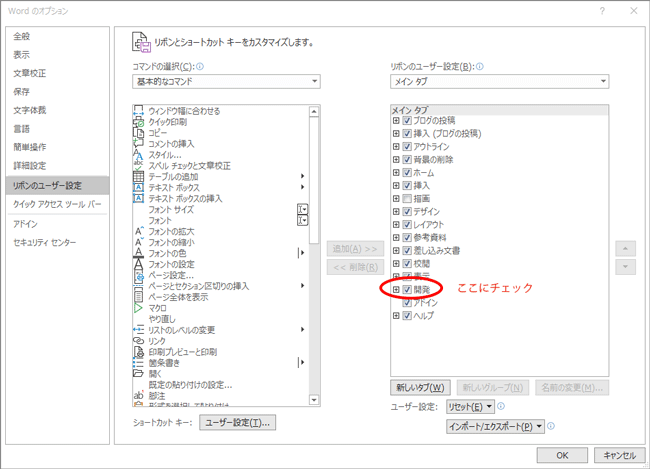
Task: Expand the 開発 tree node
Action: 396,289
